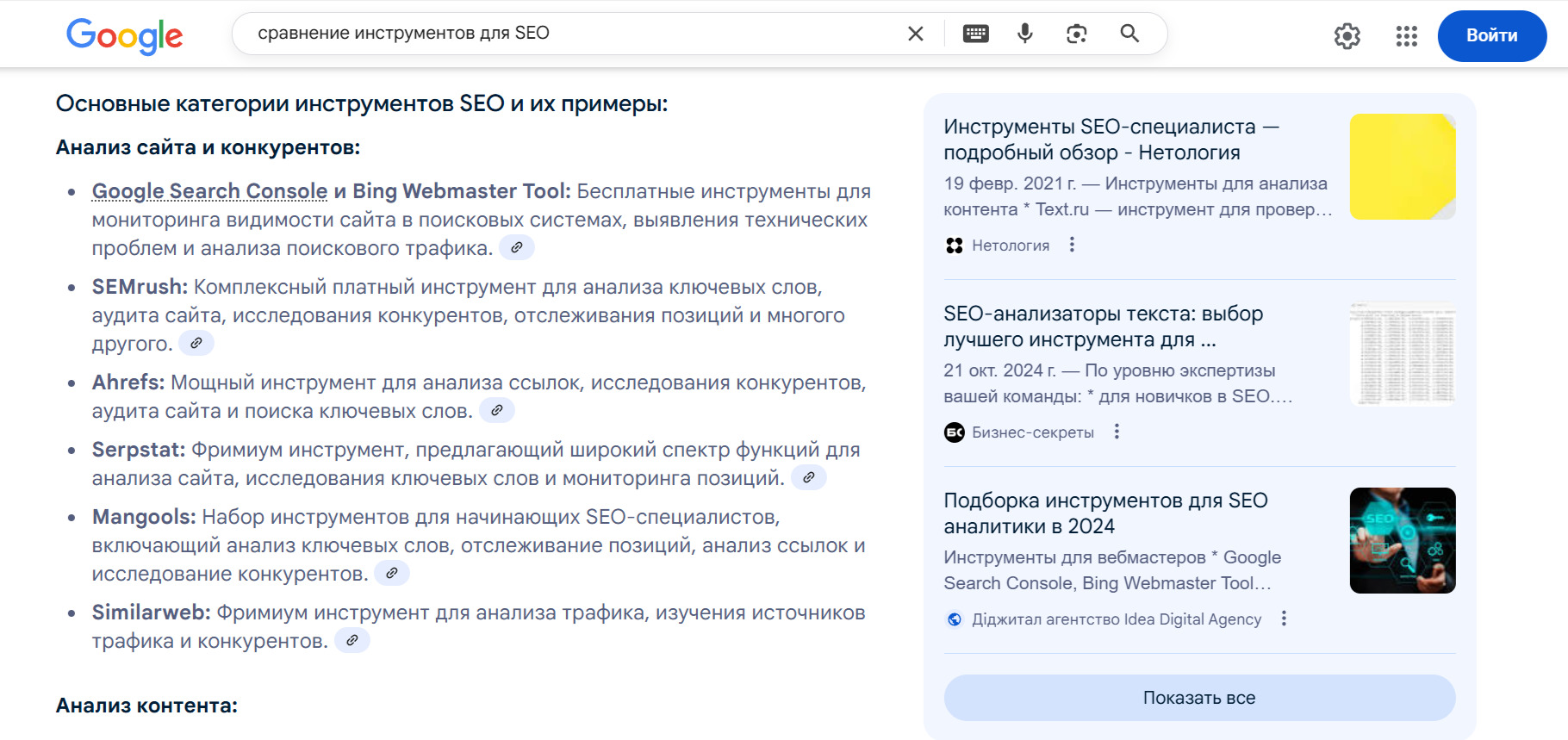The width and height of the screenshot is (1568, 740).
Task: Click the Нетология source favicon
Action: (954, 246)
